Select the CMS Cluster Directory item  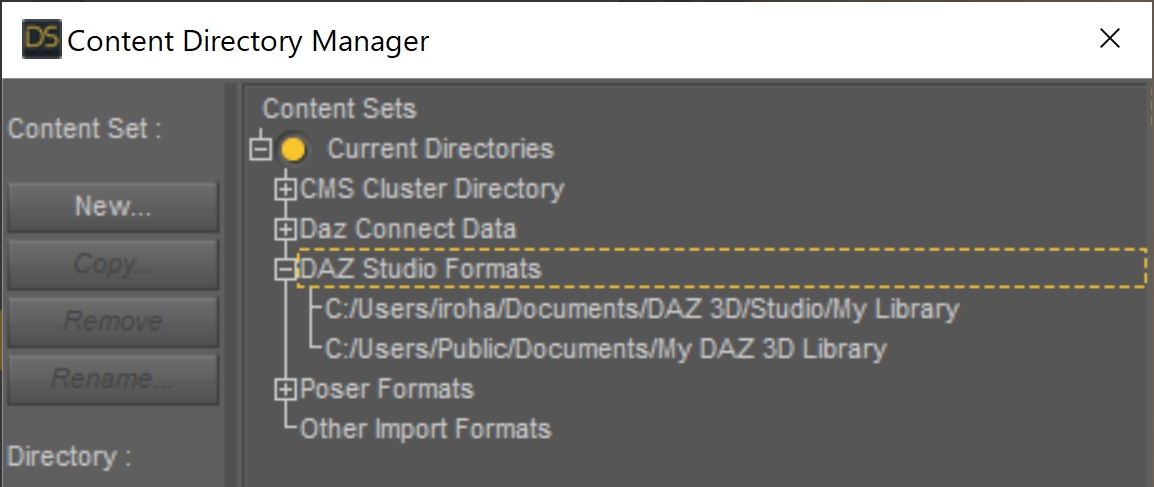432,189
